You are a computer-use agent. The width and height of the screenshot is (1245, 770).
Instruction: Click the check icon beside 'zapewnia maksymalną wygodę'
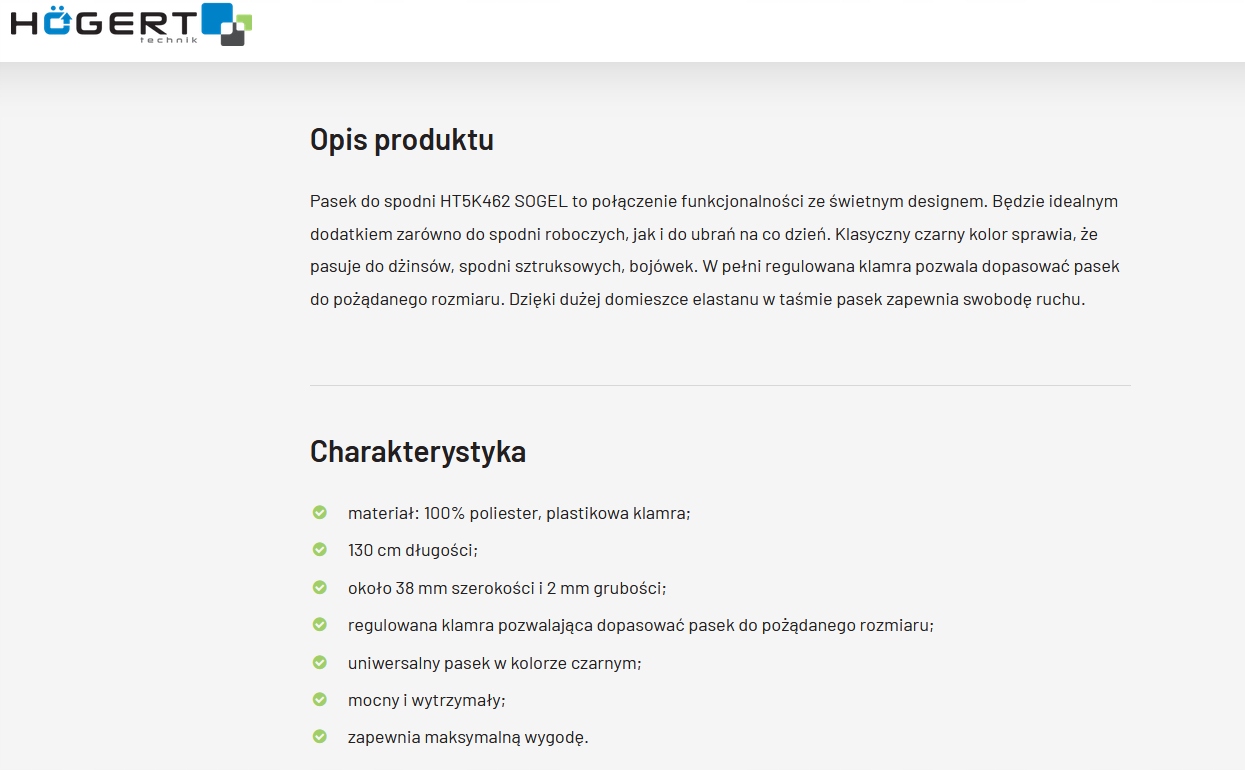(320, 736)
